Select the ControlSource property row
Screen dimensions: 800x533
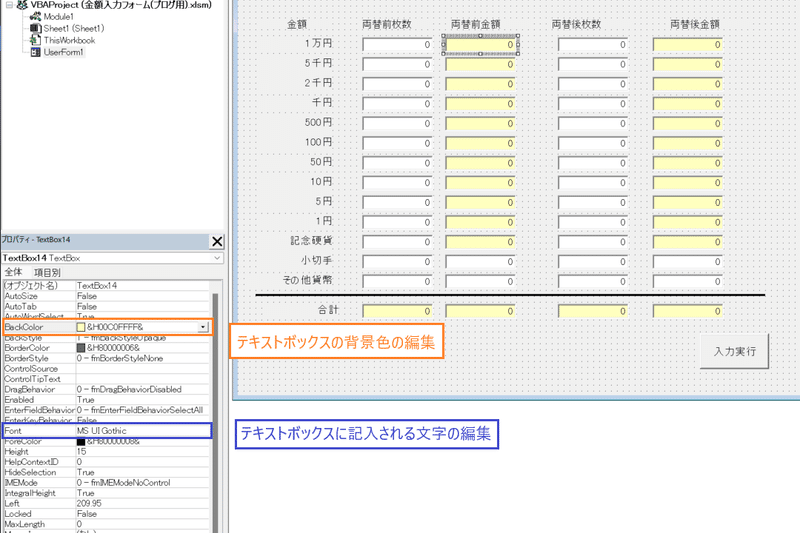point(107,369)
